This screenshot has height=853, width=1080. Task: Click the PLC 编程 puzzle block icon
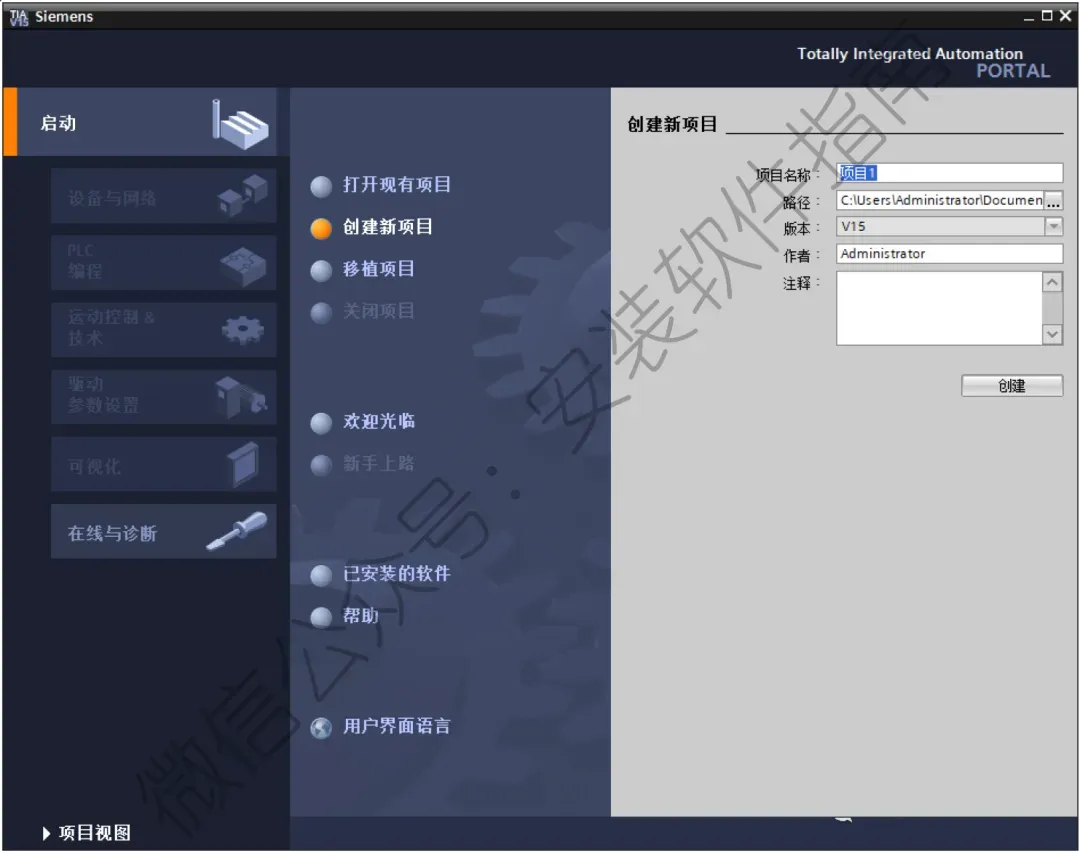(x=242, y=266)
